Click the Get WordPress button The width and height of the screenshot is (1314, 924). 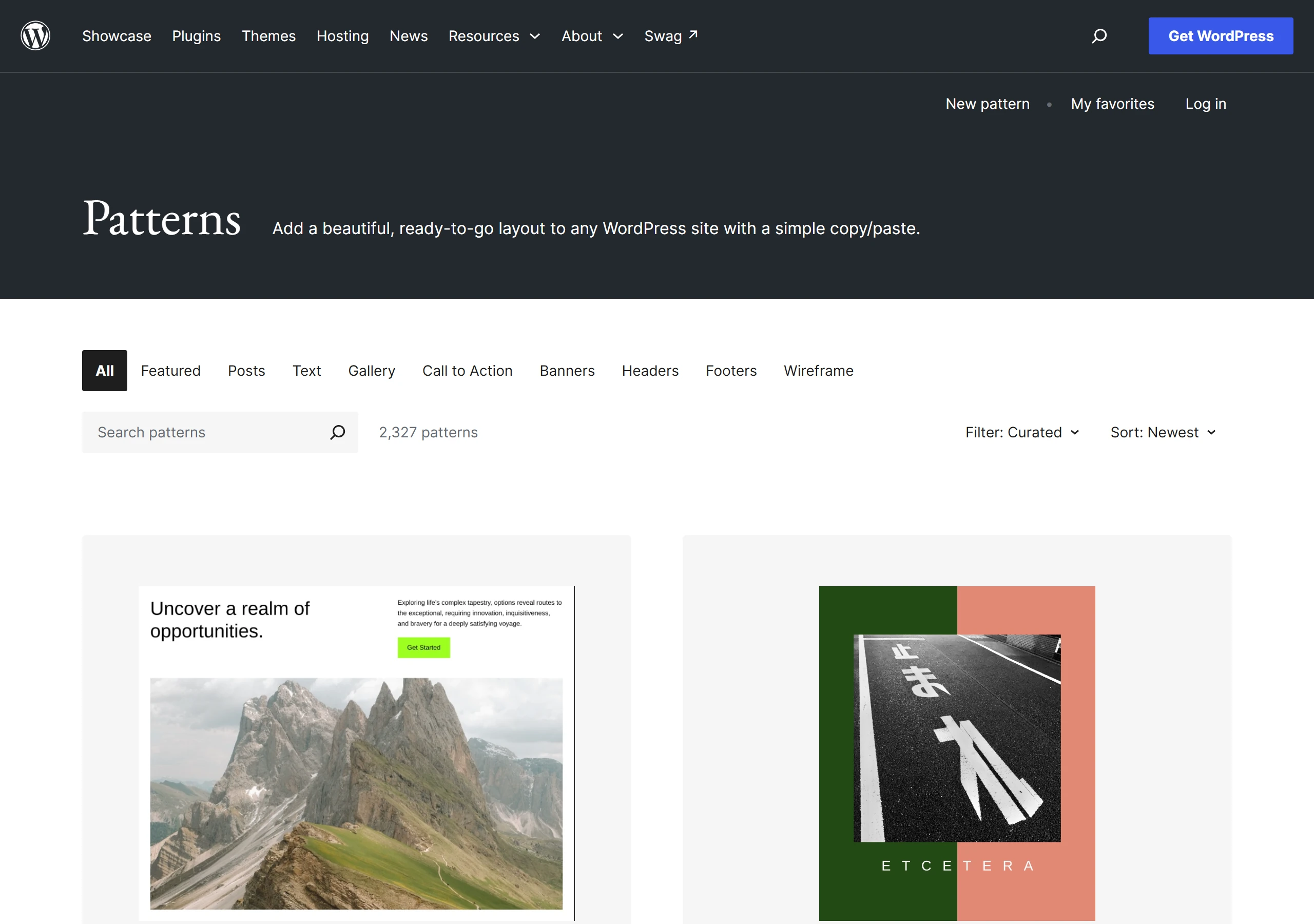1221,36
